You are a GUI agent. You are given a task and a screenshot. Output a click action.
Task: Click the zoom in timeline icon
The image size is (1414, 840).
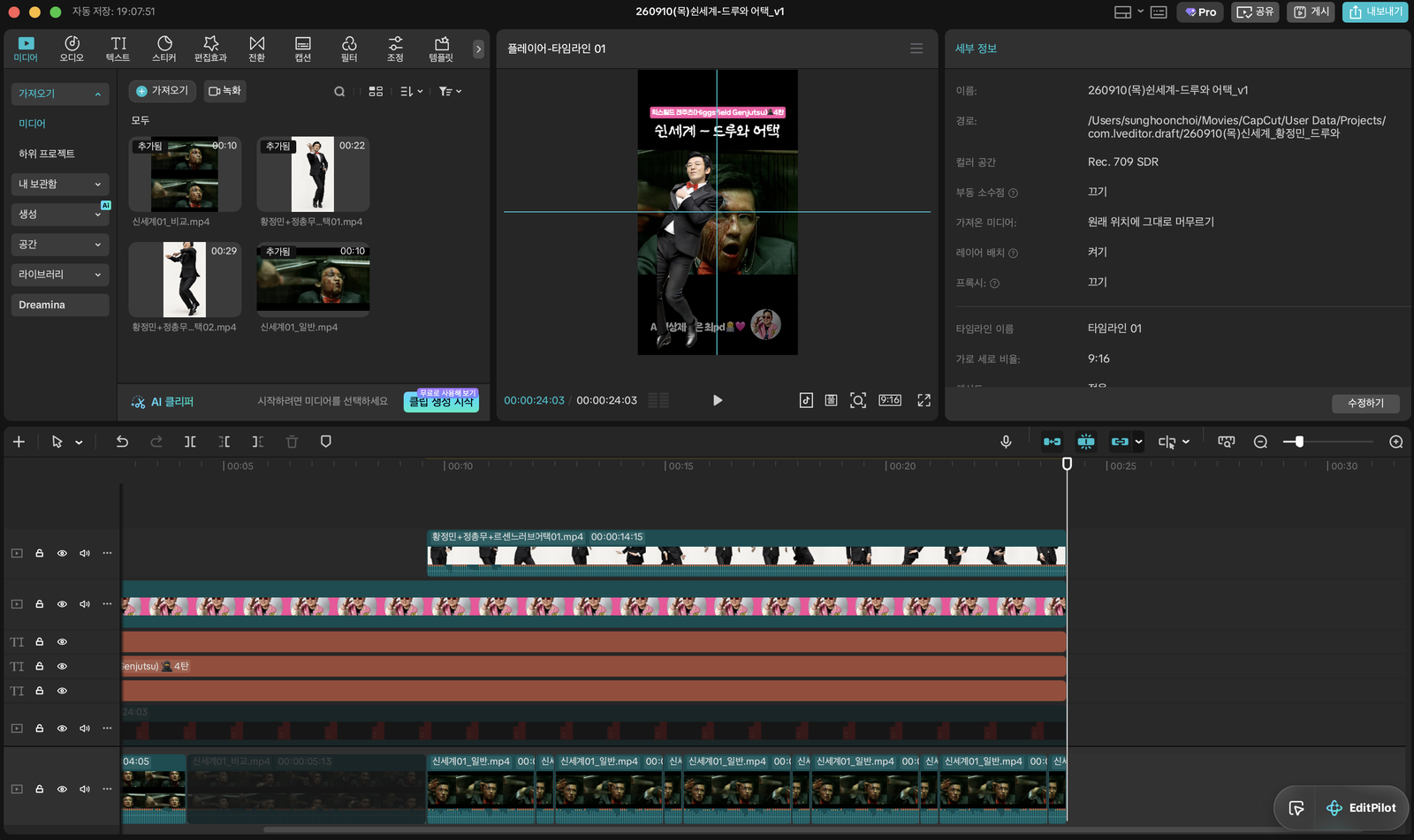click(1396, 442)
